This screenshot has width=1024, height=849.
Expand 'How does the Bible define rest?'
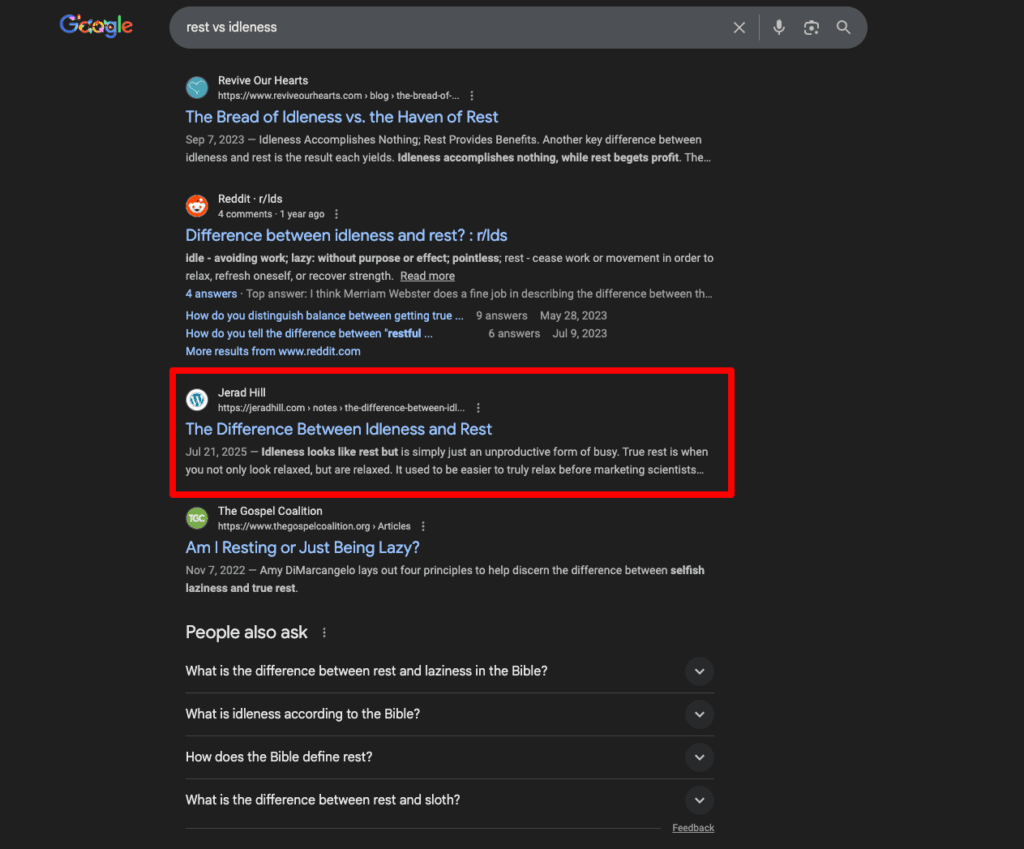pyautogui.click(x=699, y=757)
